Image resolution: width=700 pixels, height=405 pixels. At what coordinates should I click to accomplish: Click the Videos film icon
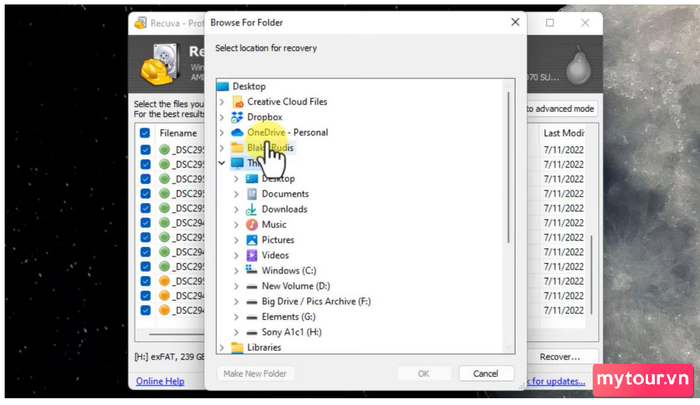click(252, 255)
